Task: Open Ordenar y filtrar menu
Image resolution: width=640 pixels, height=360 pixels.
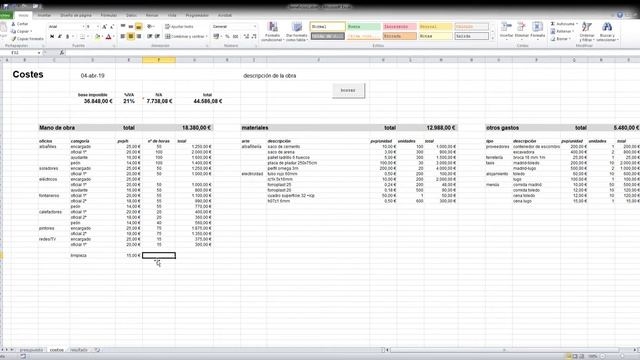Action: (x=587, y=32)
